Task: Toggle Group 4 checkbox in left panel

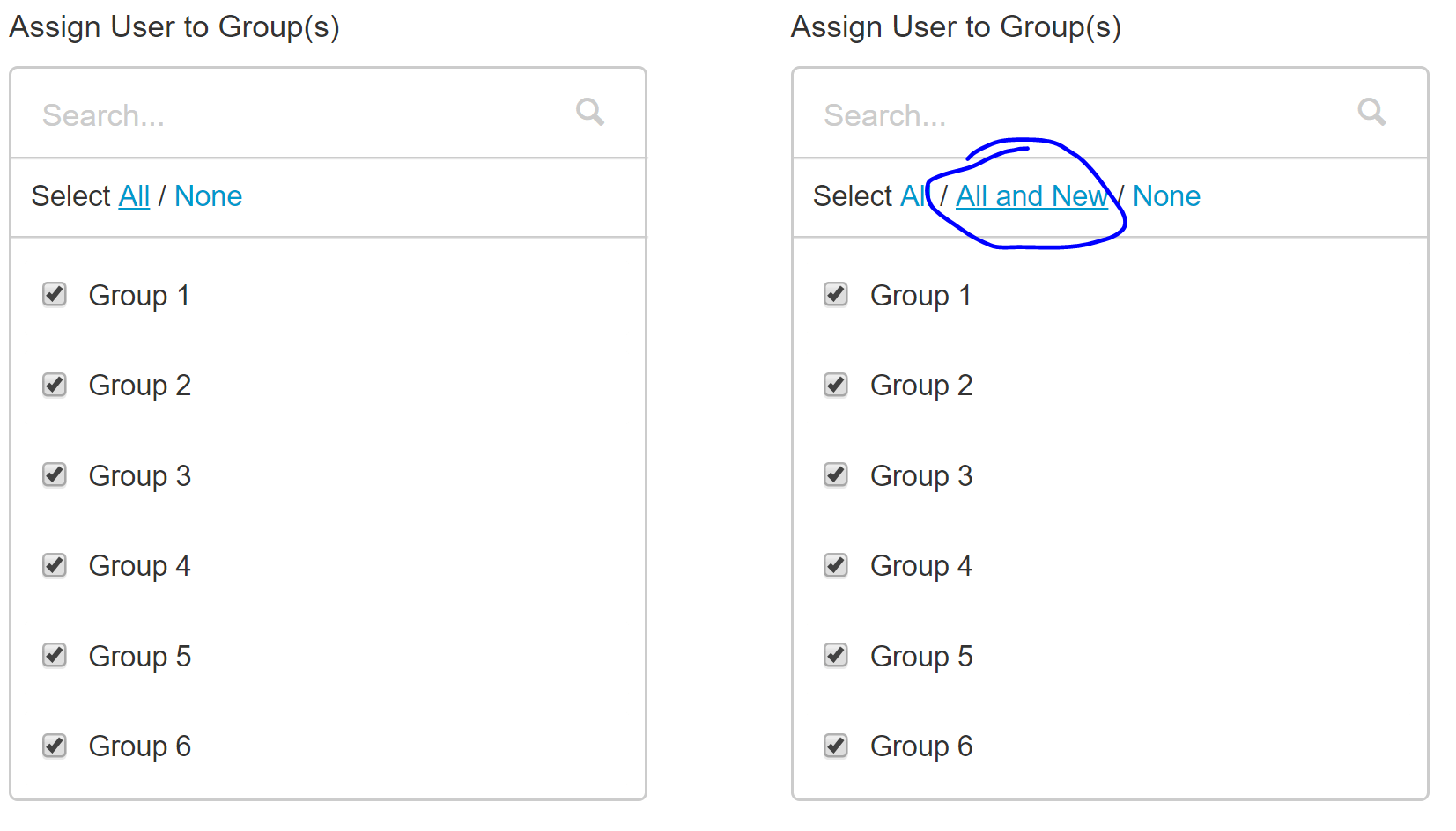Action: (55, 565)
